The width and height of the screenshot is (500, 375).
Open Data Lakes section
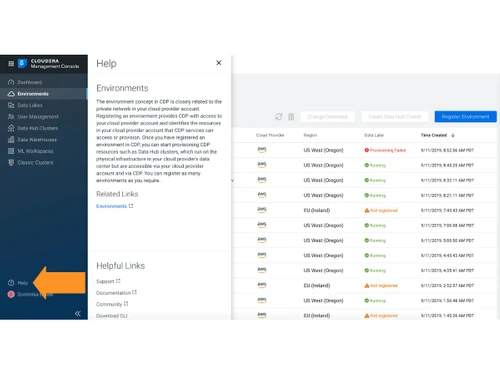click(30, 105)
